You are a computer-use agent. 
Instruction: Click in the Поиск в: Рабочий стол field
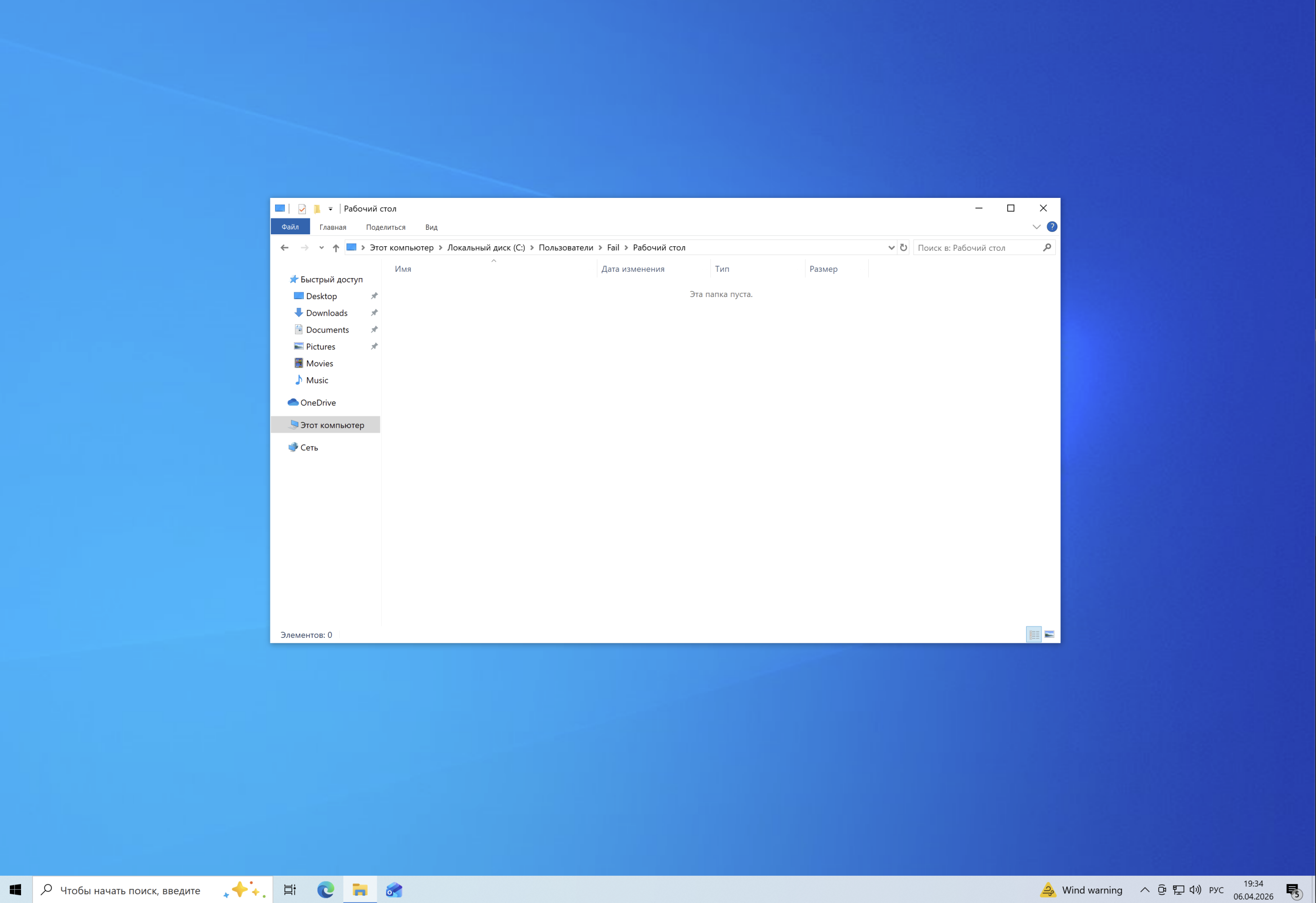pos(977,247)
